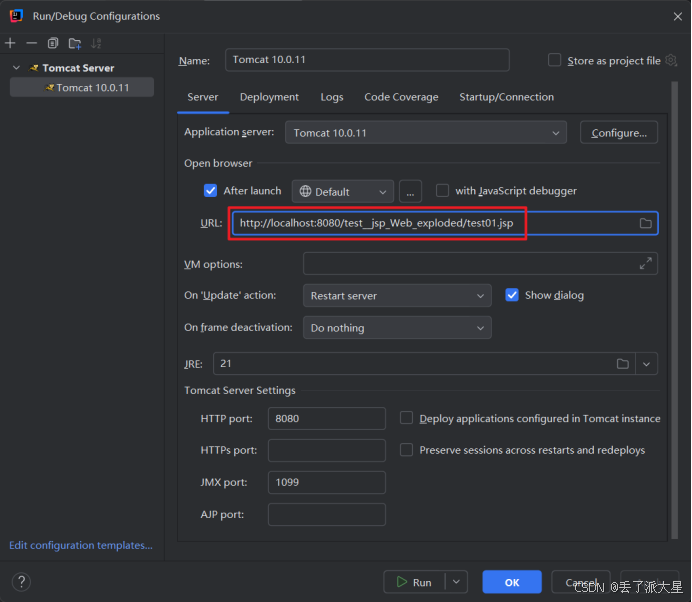The height and width of the screenshot is (602, 692).
Task: Click the OK button
Action: coord(512,582)
